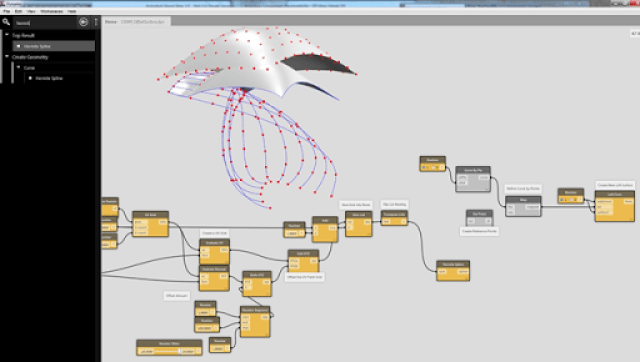Viewport: 640px width, 362px height.
Task: Toggle first radio of Boolean near Curve By Pts
Action: point(424,167)
